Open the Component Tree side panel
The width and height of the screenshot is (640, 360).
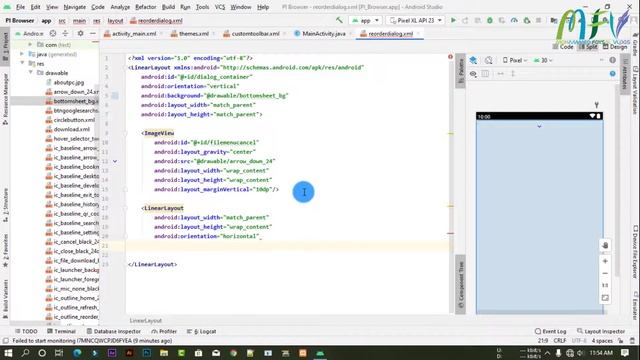coord(461,285)
